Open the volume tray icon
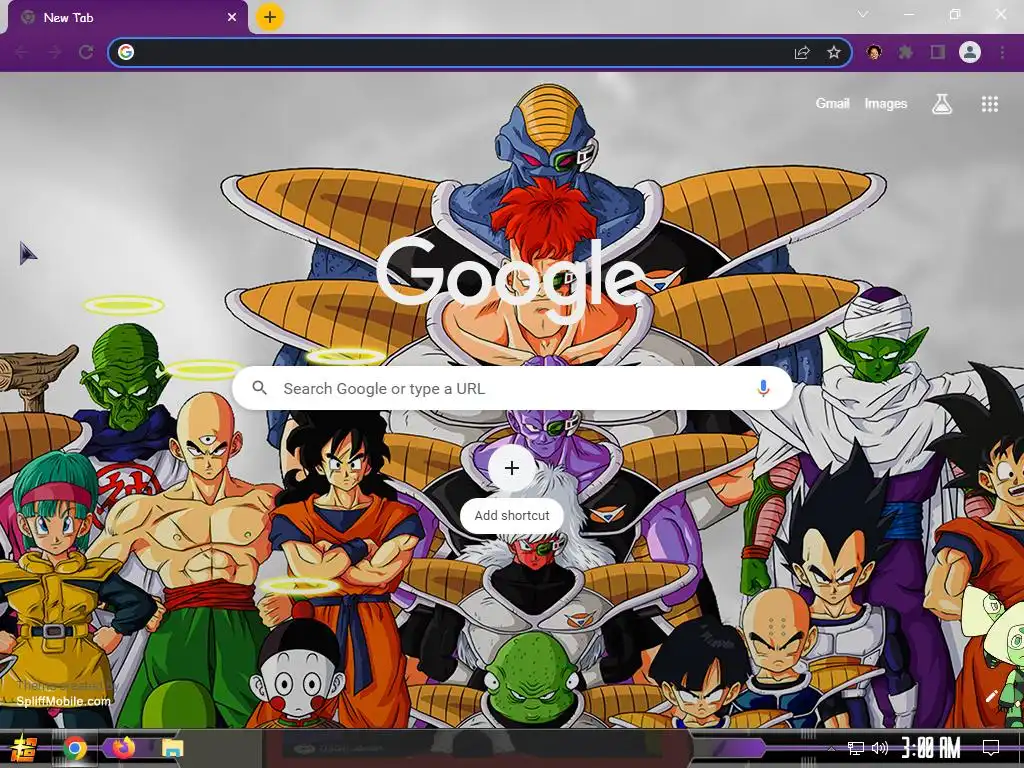 click(880, 748)
